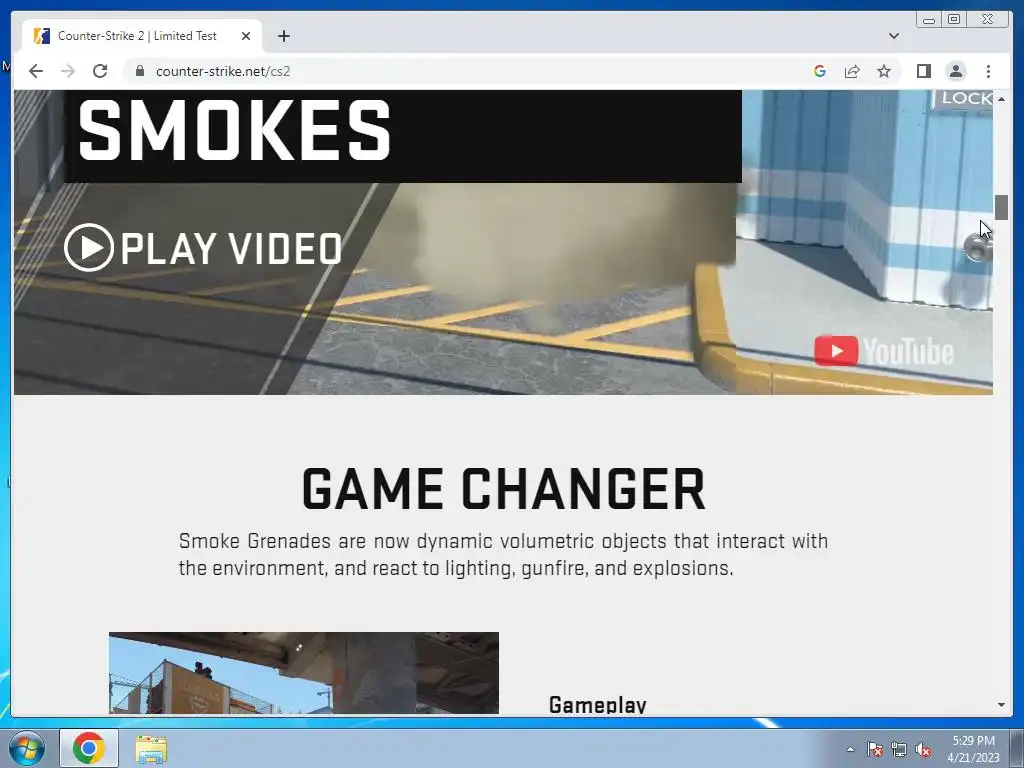Click the Google icon in address bar
This screenshot has height=768, width=1024.
tap(820, 71)
